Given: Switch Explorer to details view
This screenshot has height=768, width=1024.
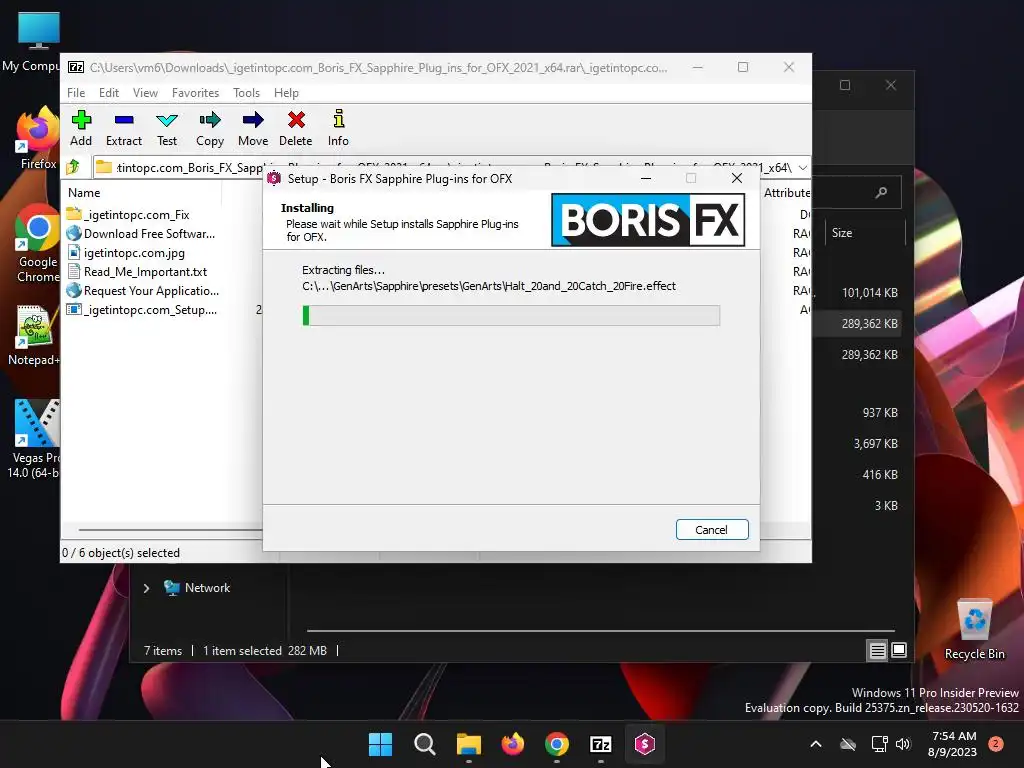Looking at the screenshot, I should (x=877, y=650).
